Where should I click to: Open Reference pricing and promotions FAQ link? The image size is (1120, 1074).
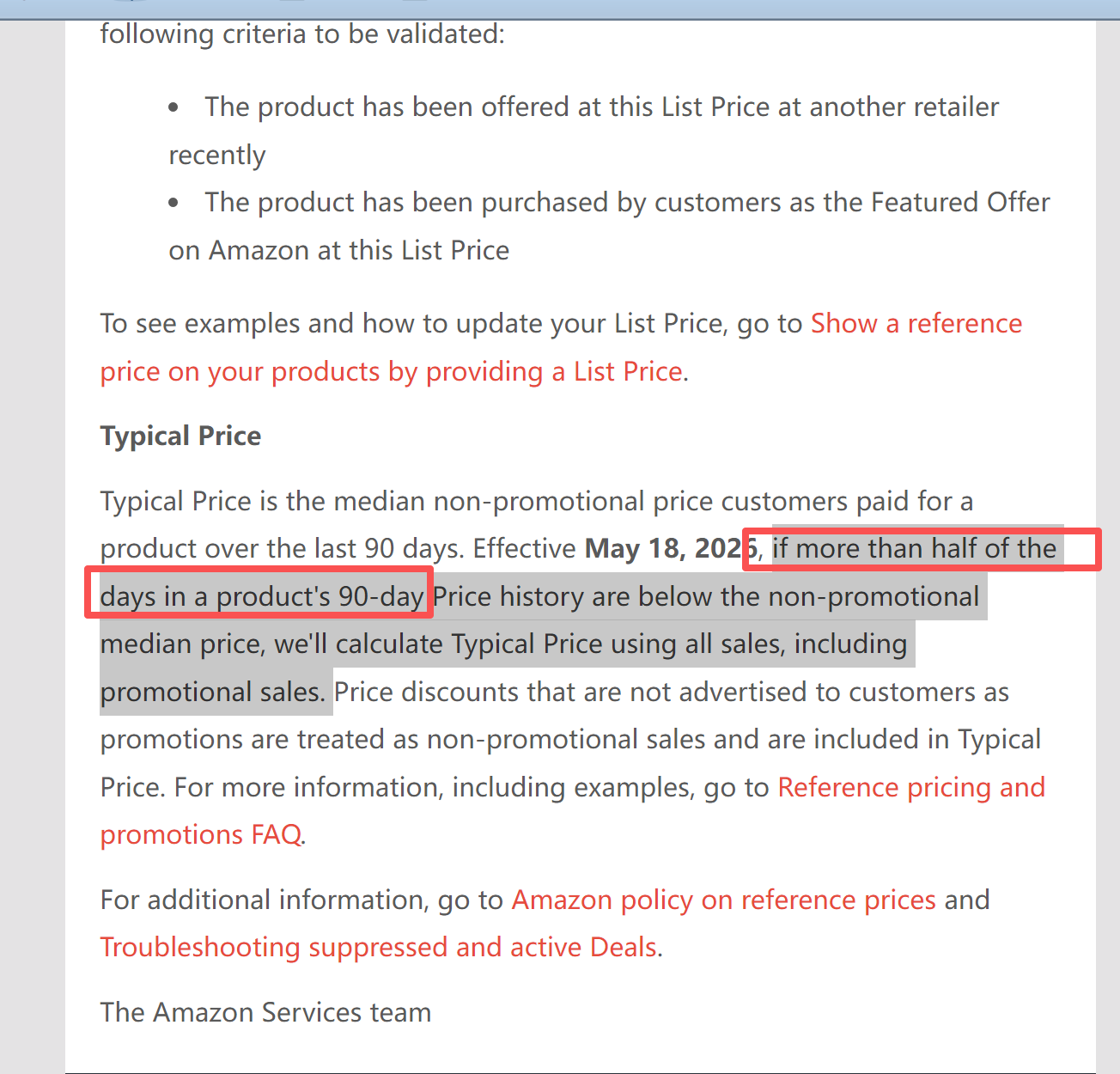pyautogui.click(x=910, y=788)
